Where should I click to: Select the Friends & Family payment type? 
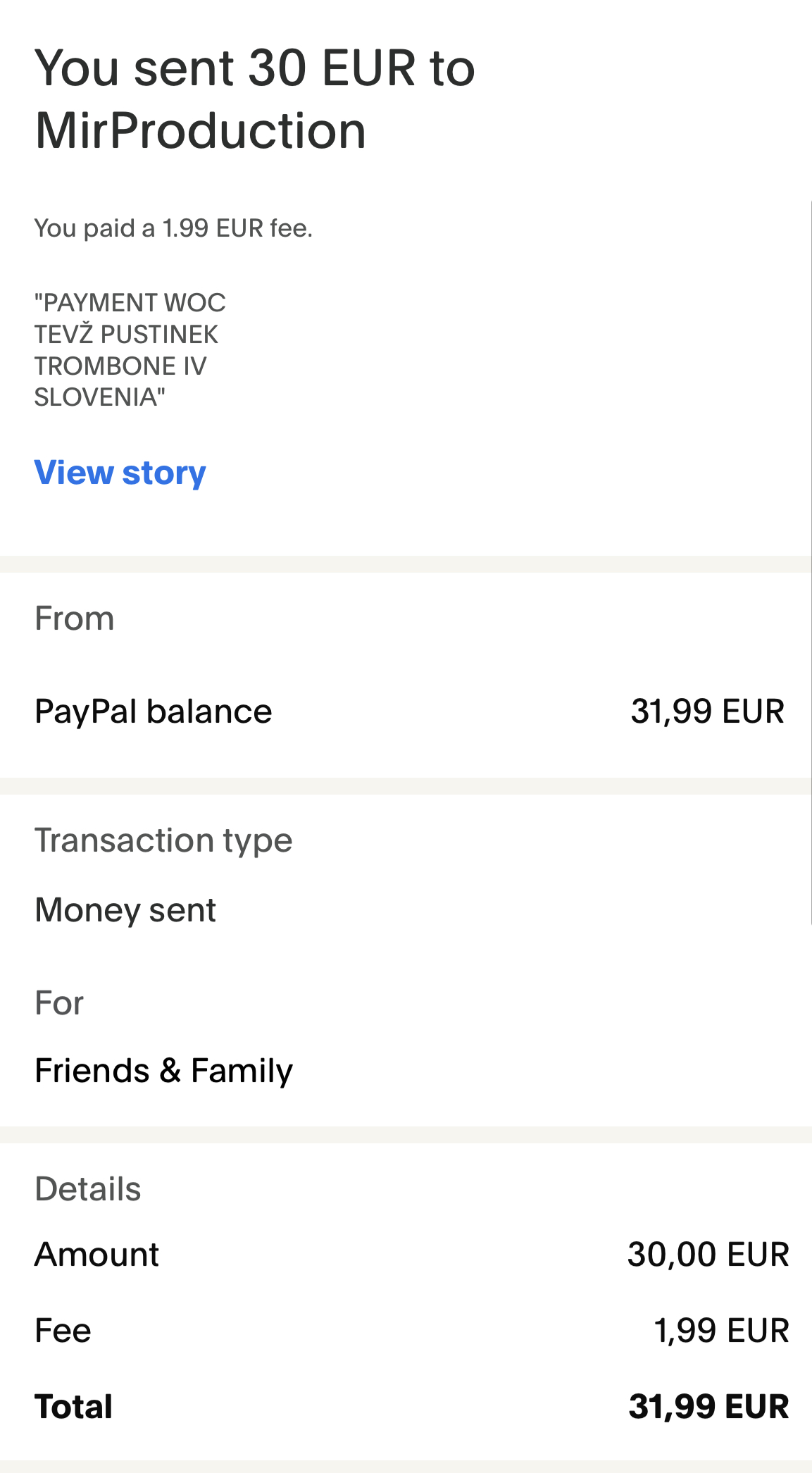point(163,1071)
